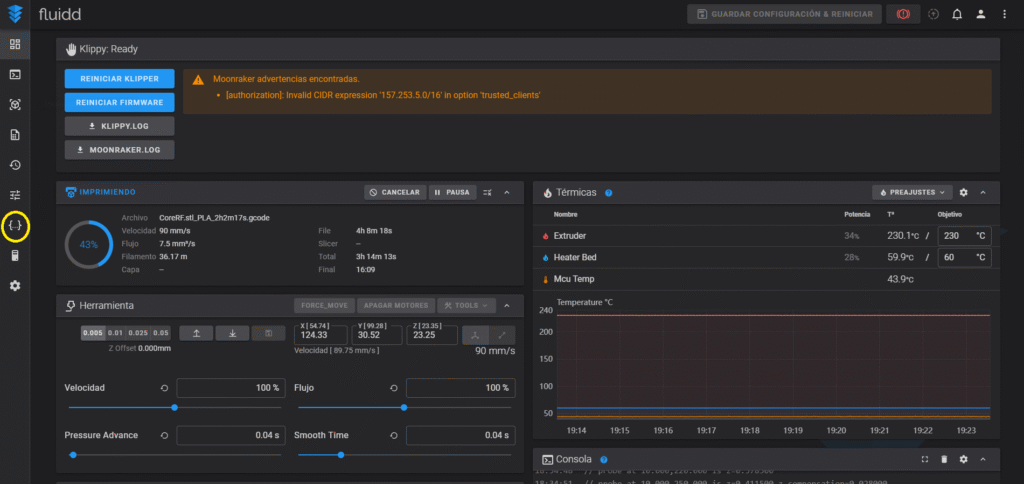Viewport: 1024px width, 484px height.
Task: Click the red emergency stop icon
Action: [903, 14]
